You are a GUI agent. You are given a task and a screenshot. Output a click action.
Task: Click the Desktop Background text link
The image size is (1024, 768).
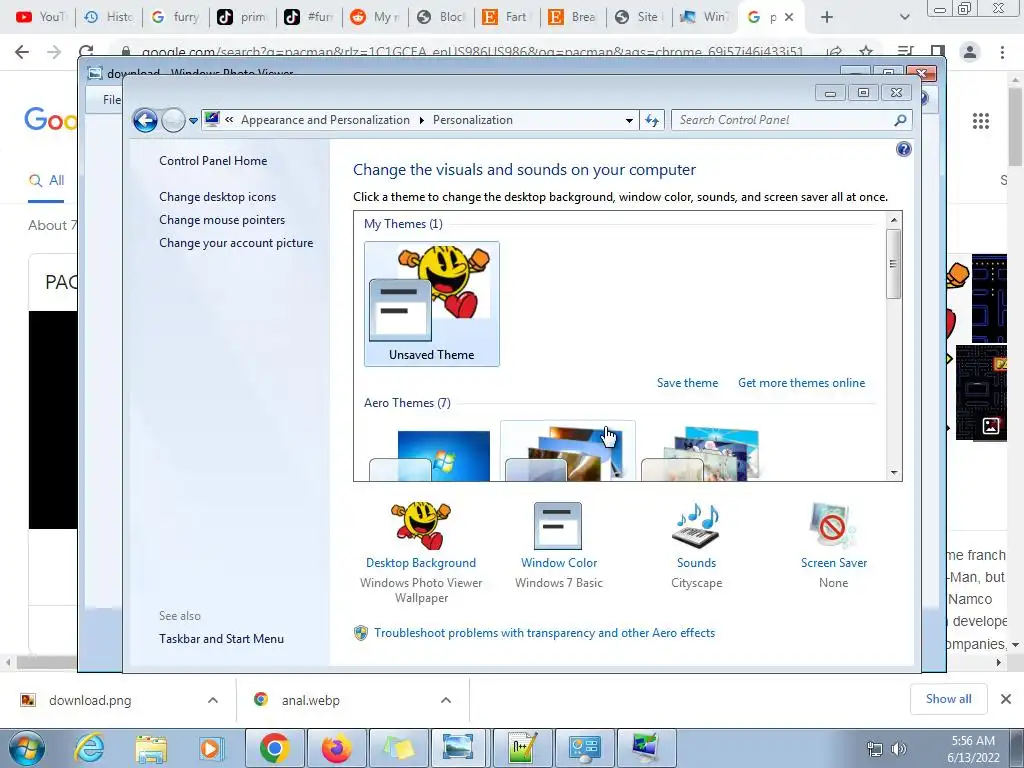[x=421, y=563]
